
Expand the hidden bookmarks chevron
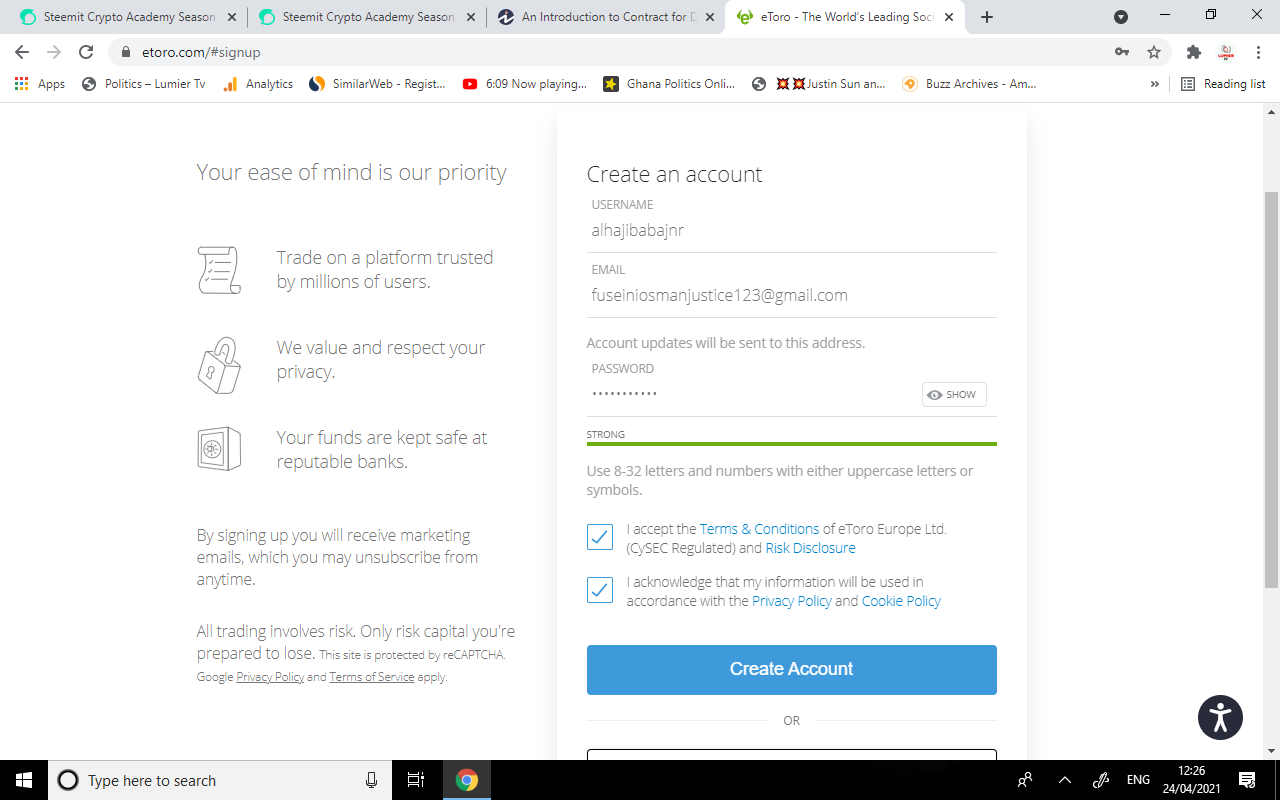pos(1155,84)
